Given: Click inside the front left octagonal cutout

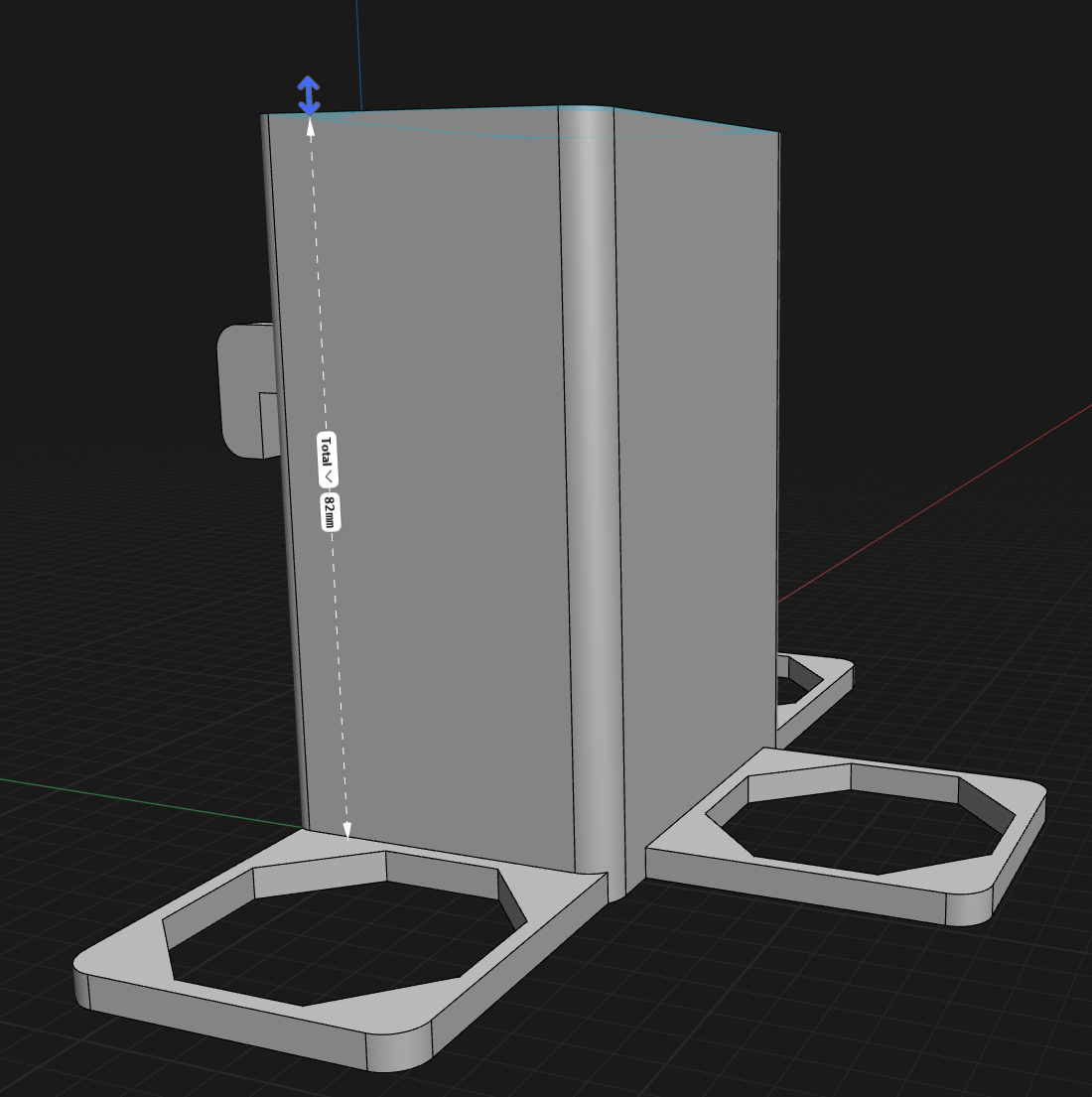Looking at the screenshot, I should click(x=338, y=933).
